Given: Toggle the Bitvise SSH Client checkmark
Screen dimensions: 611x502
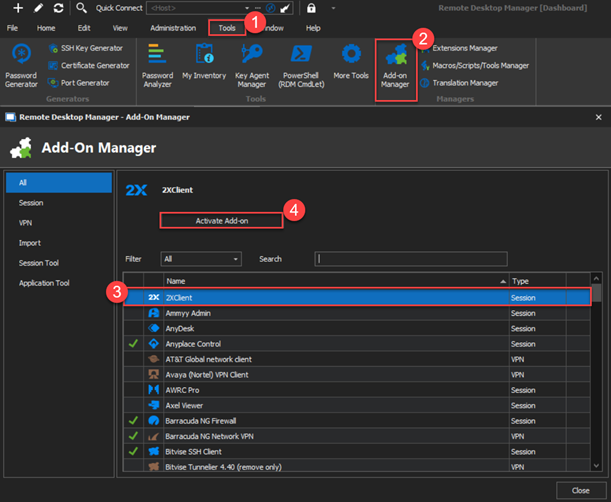Looking at the screenshot, I should pyautogui.click(x=133, y=452).
